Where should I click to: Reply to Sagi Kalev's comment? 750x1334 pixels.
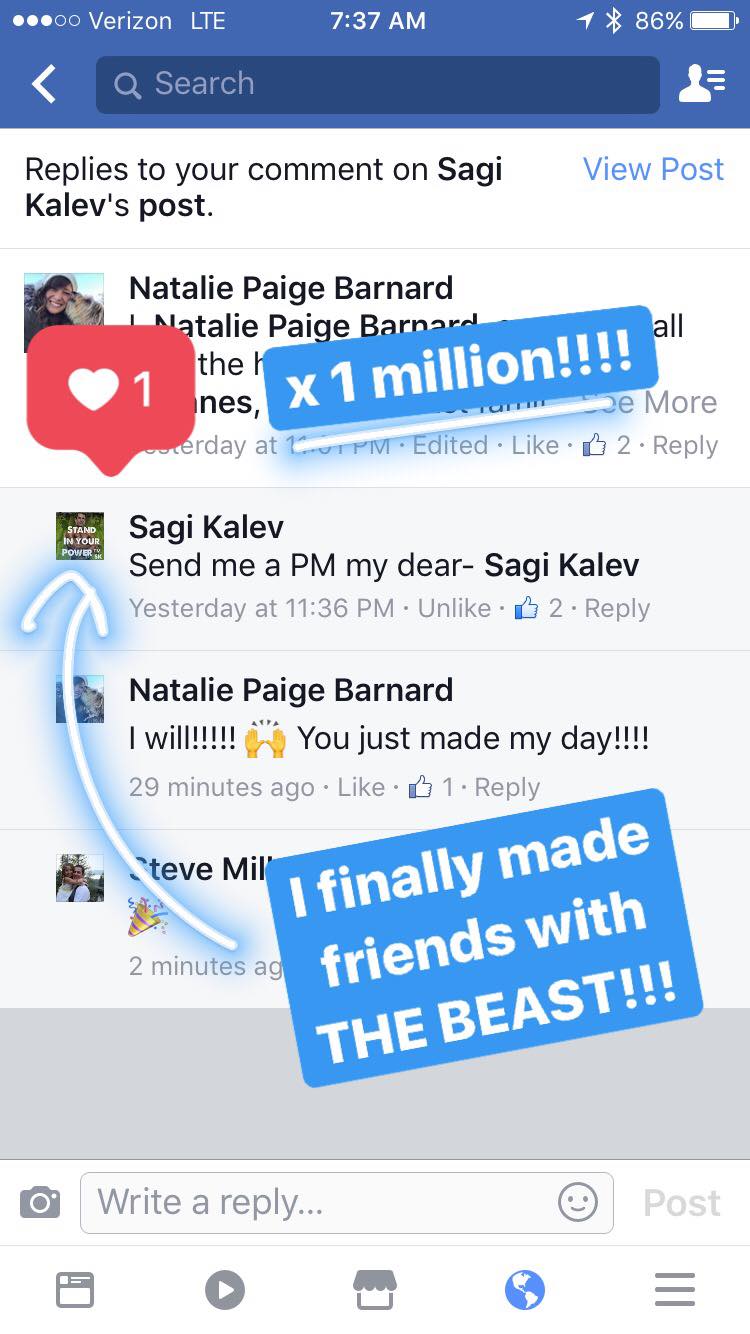617,608
